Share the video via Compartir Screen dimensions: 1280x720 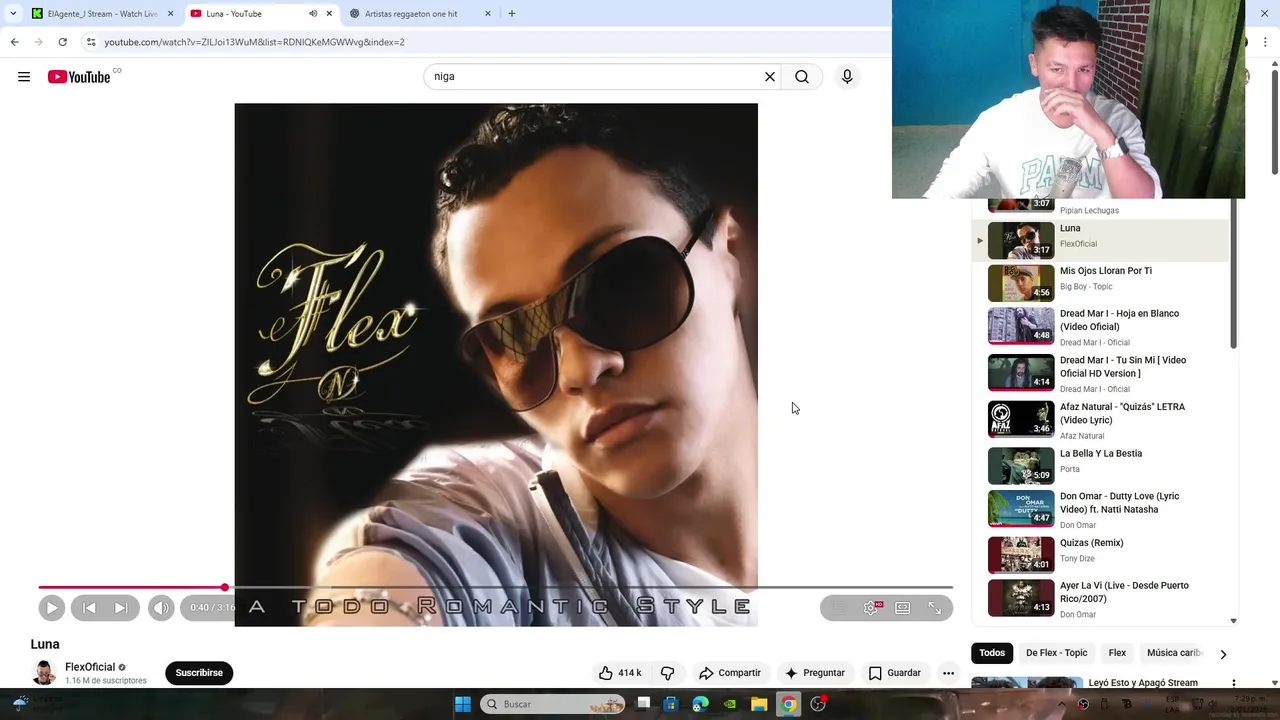[730, 673]
